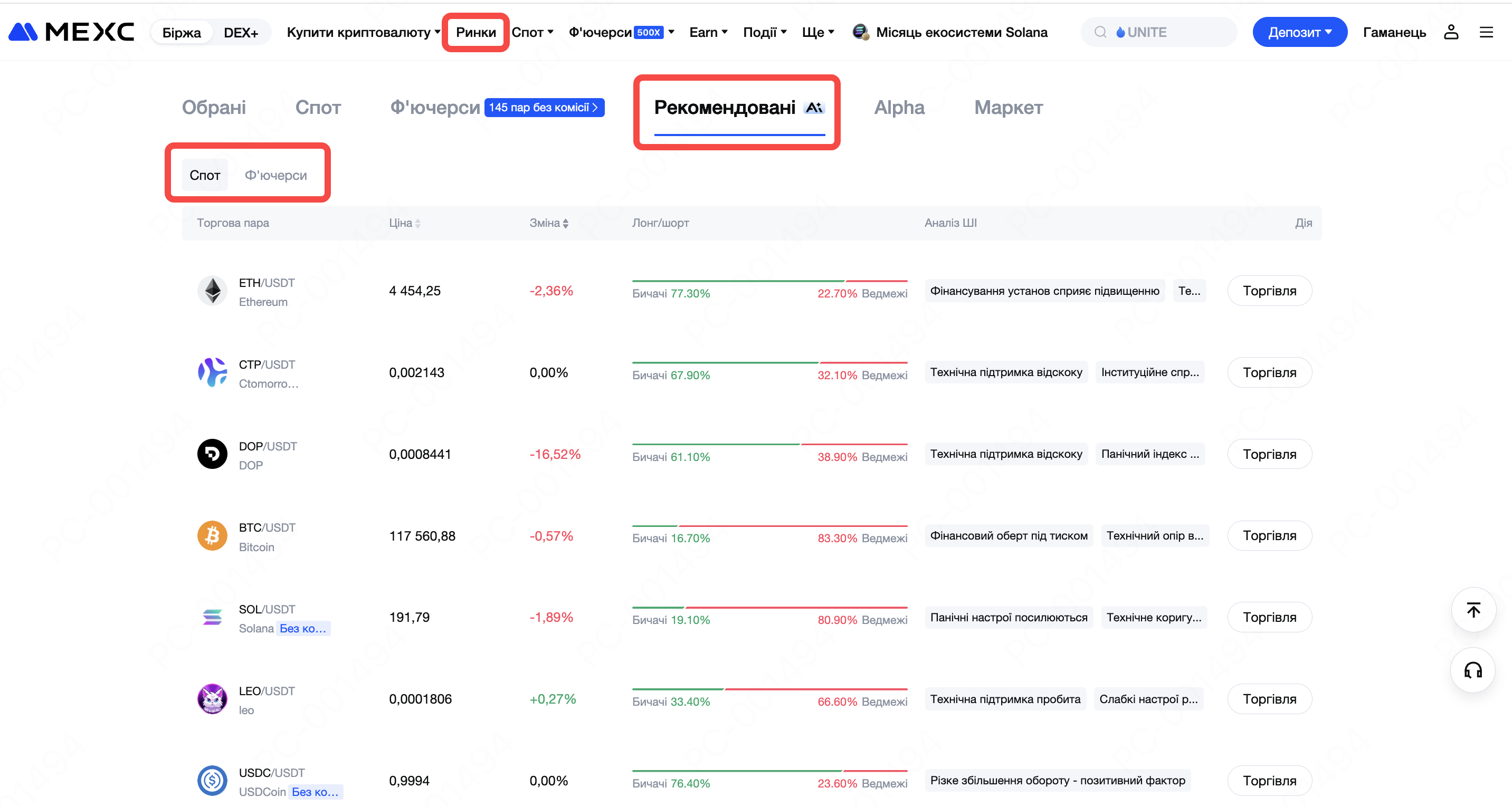Click SOL Без ко... zero-fee tag
Viewport: 1512px width, 807px height.
303,629
